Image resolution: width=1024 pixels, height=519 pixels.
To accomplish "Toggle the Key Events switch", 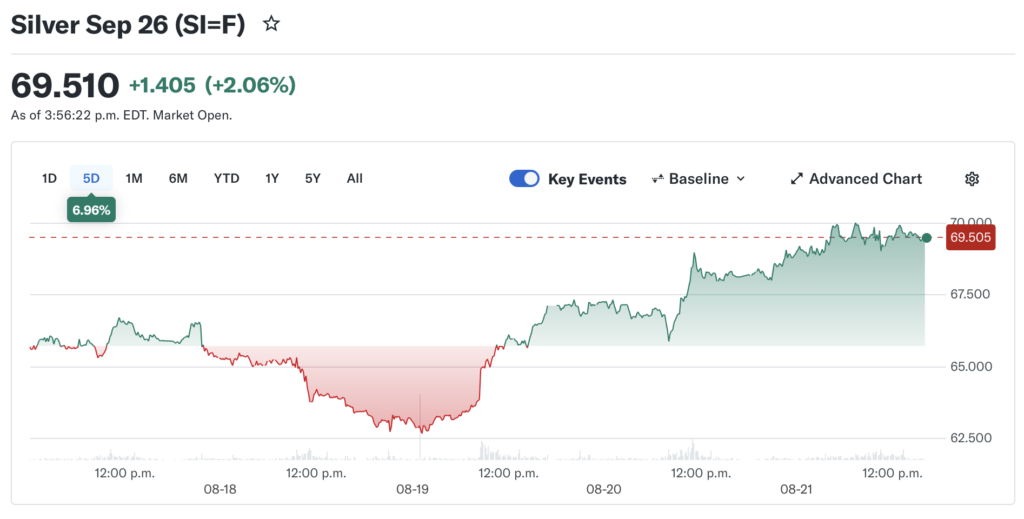I will 524,179.
